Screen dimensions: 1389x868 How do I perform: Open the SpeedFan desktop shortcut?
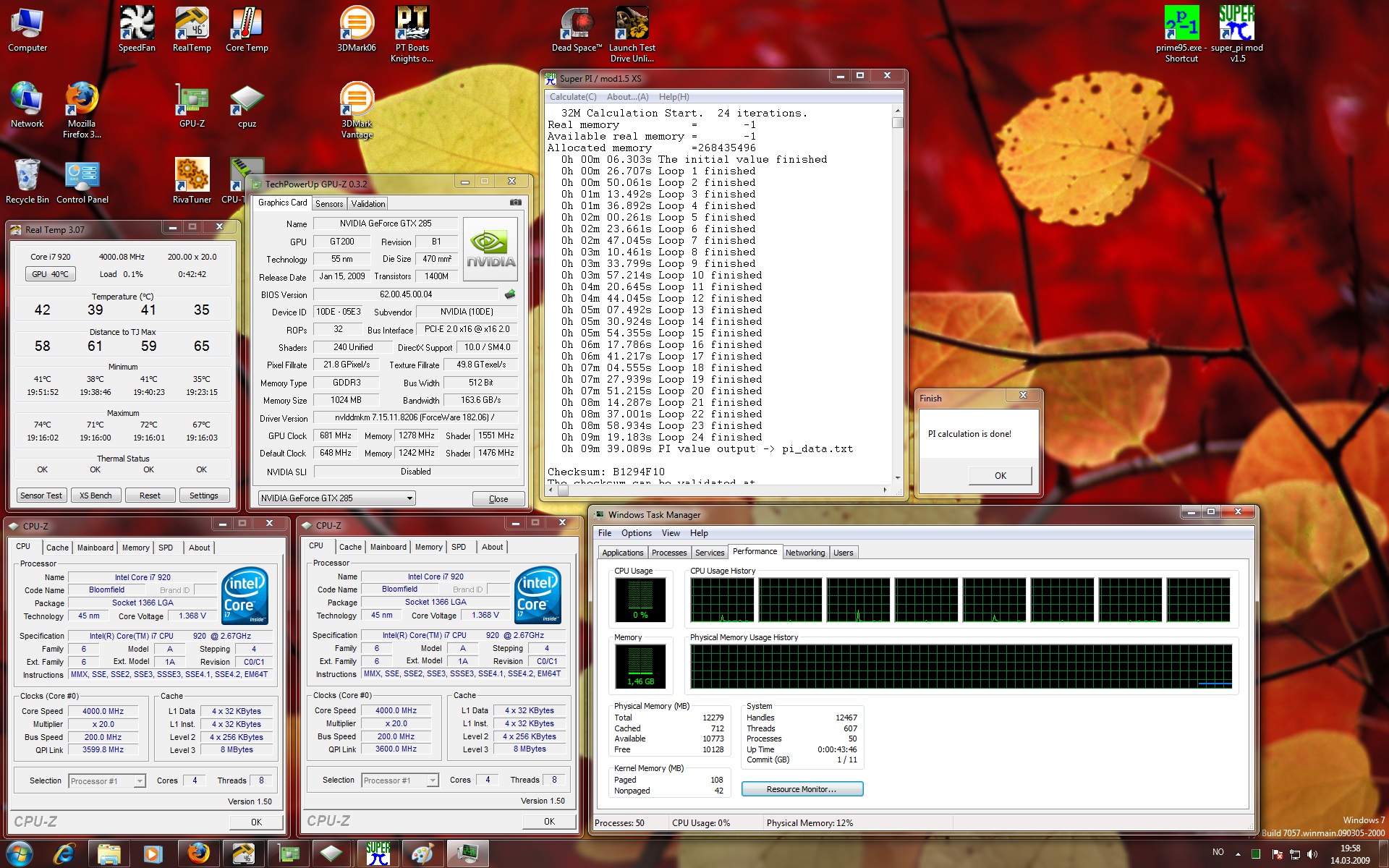click(137, 29)
